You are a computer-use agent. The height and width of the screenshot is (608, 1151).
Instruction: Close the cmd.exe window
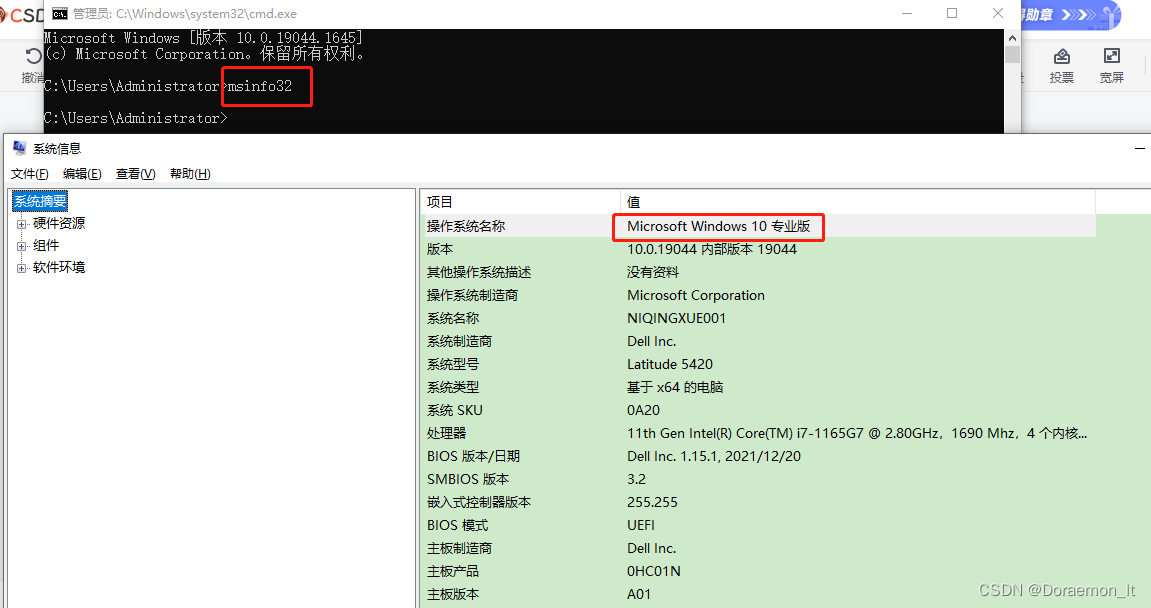[998, 13]
